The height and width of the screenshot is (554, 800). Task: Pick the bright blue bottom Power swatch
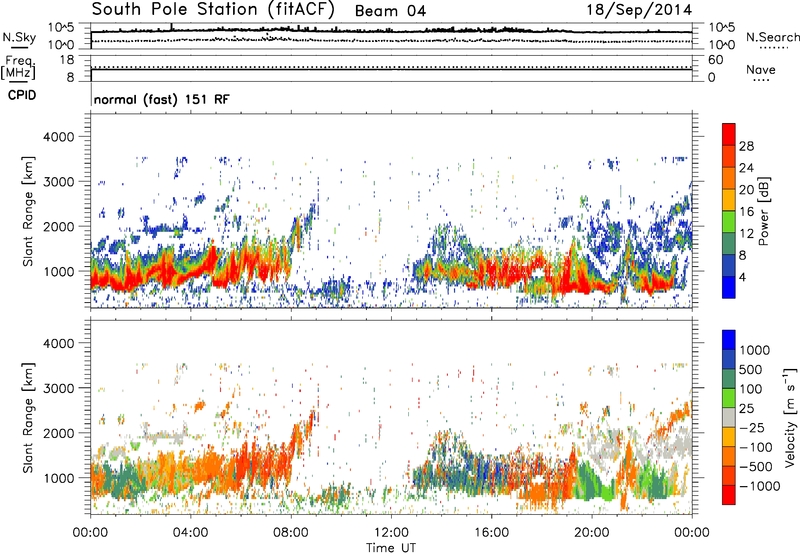point(729,287)
